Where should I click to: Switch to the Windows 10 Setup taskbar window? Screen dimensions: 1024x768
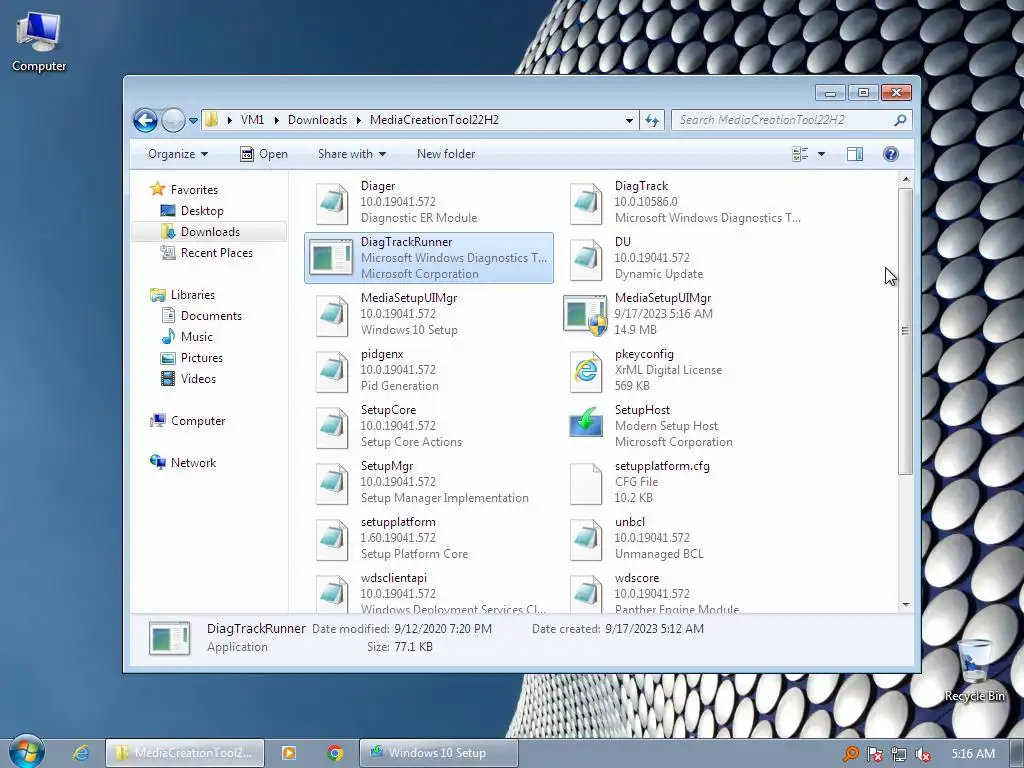438,753
